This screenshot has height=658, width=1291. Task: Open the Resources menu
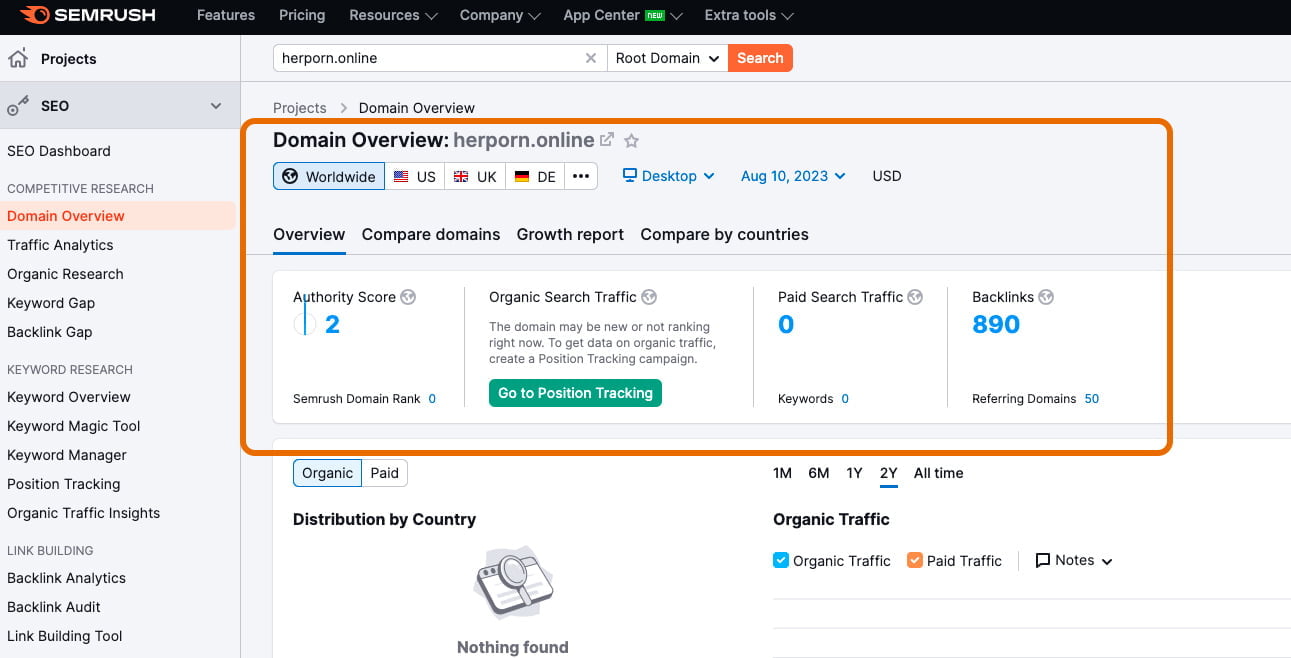tap(393, 15)
